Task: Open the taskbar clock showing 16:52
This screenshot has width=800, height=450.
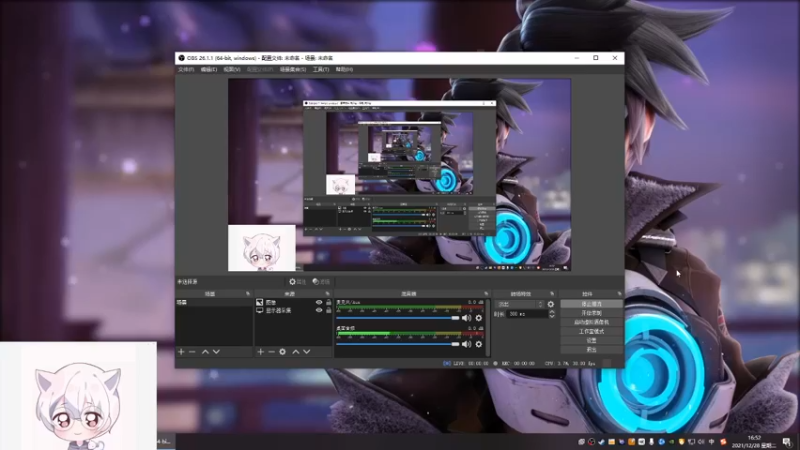Action: point(754,442)
